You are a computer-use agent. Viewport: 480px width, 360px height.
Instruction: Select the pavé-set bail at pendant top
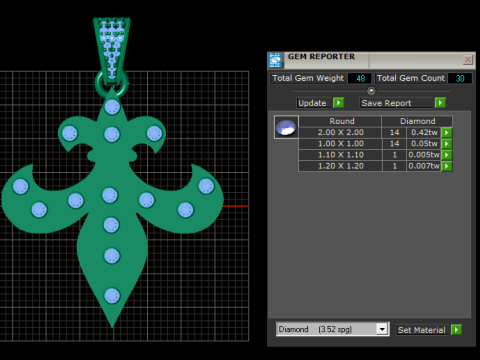tap(112, 50)
